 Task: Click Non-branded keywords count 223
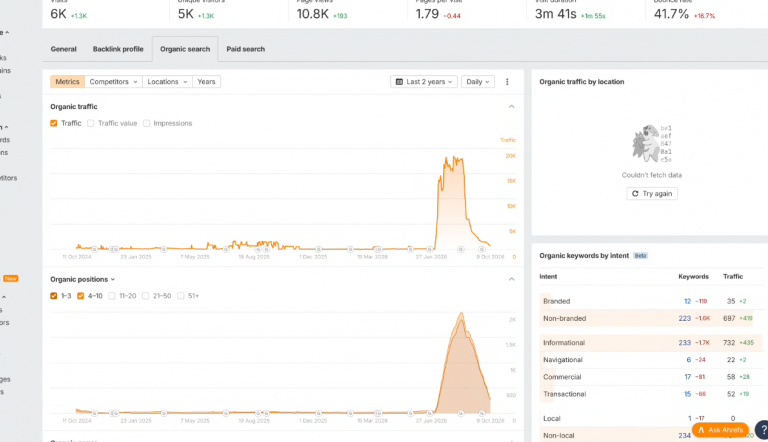[684, 319]
